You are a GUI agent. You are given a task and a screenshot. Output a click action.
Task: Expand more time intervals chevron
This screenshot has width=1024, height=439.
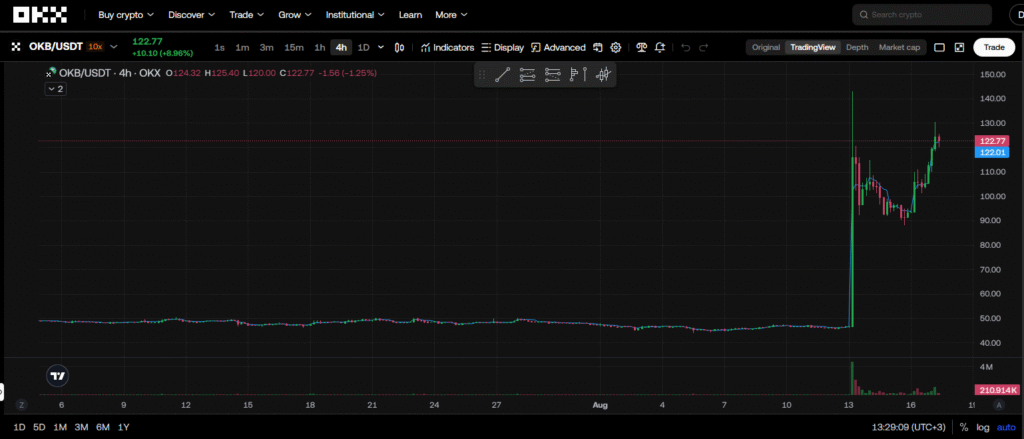(381, 47)
